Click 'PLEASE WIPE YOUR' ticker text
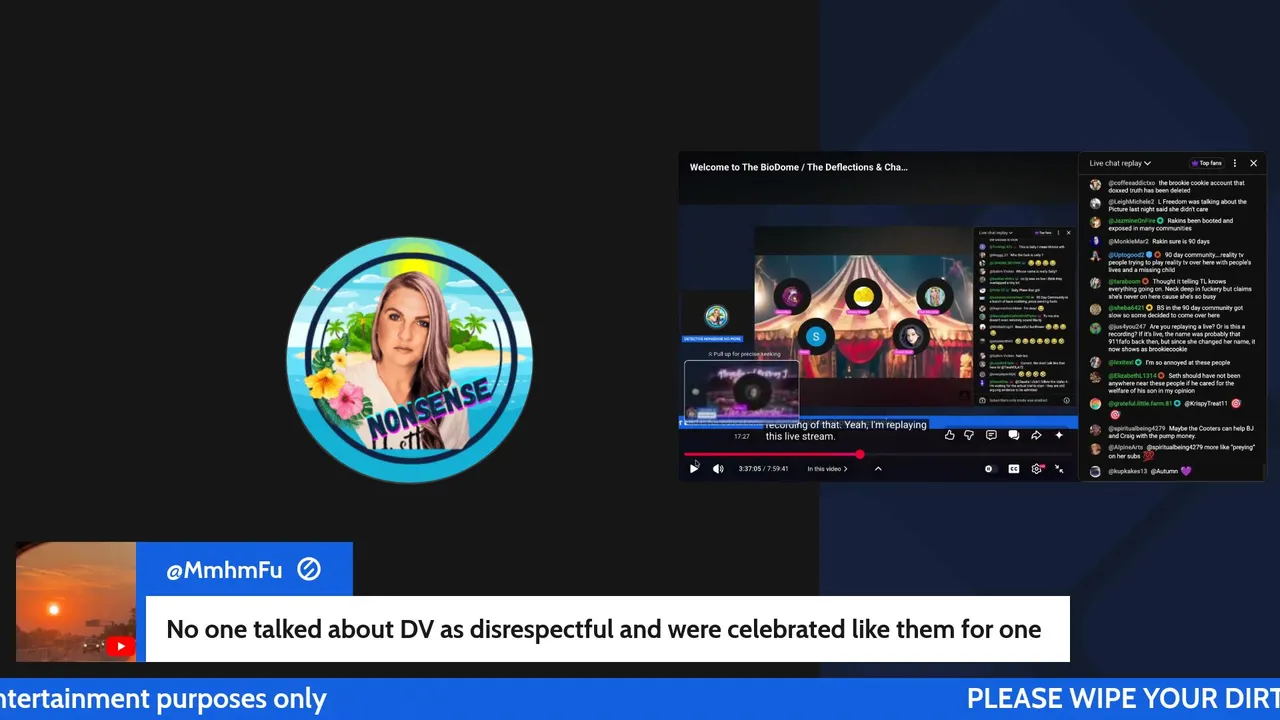This screenshot has height=720, width=1280. tap(1123, 698)
